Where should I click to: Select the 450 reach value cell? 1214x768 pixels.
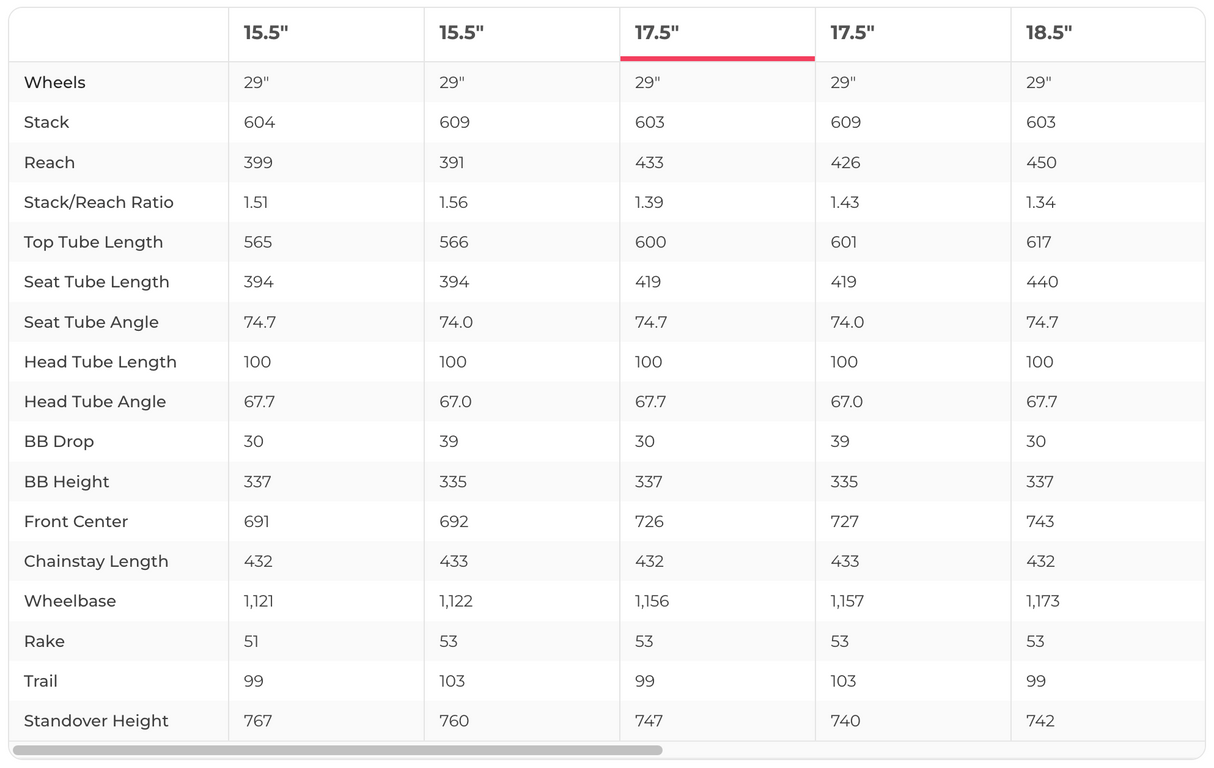point(1041,162)
